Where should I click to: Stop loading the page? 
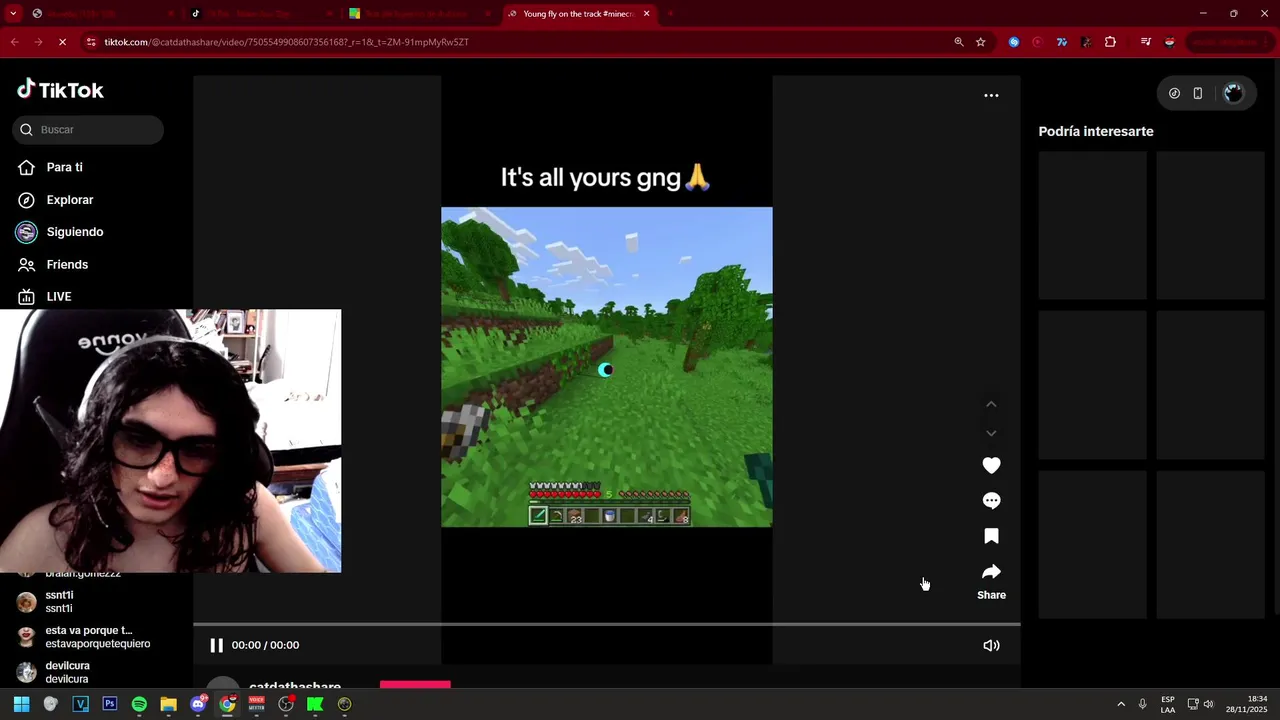[x=62, y=42]
